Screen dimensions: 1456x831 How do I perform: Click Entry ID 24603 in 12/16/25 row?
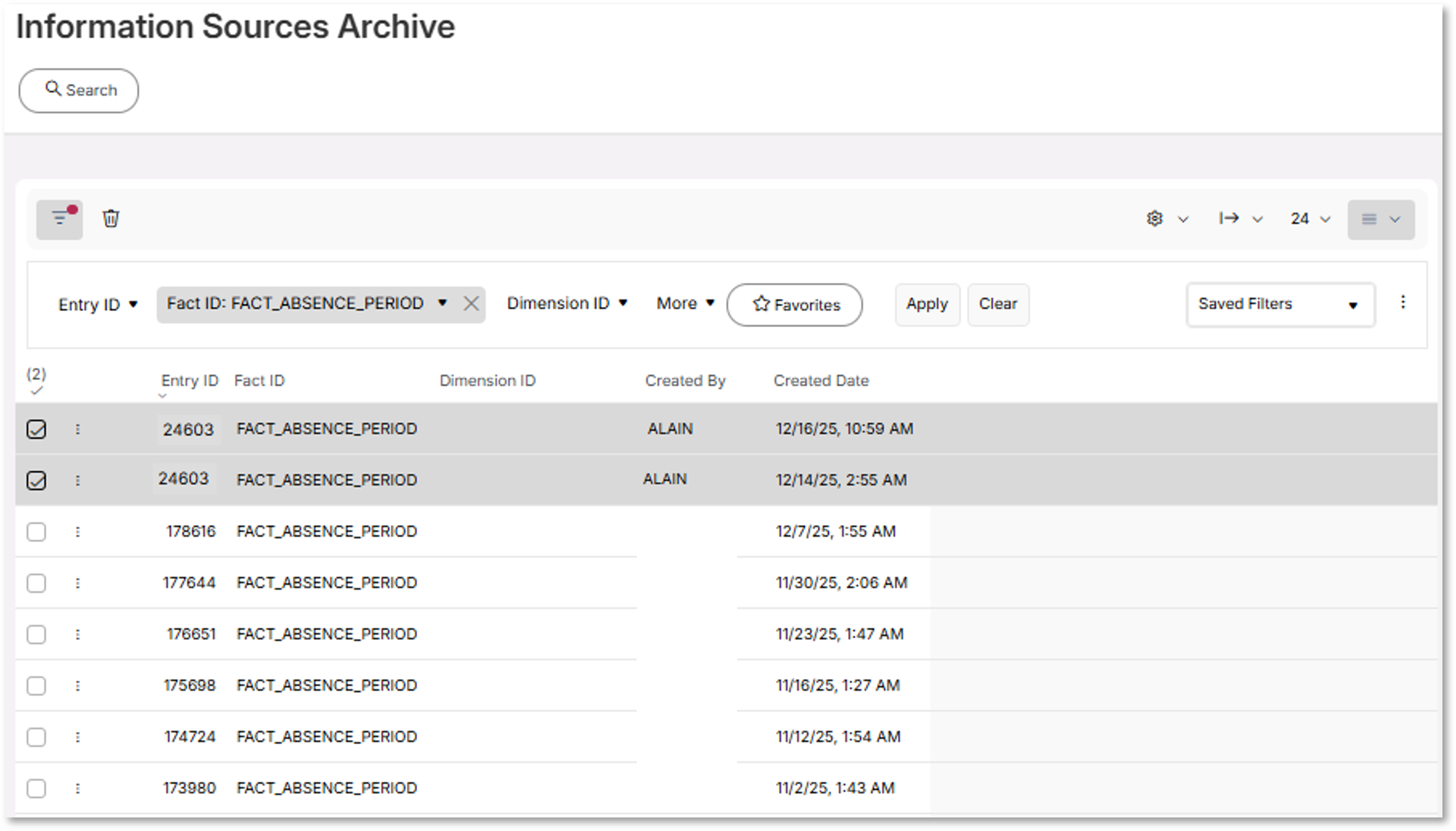[189, 430]
